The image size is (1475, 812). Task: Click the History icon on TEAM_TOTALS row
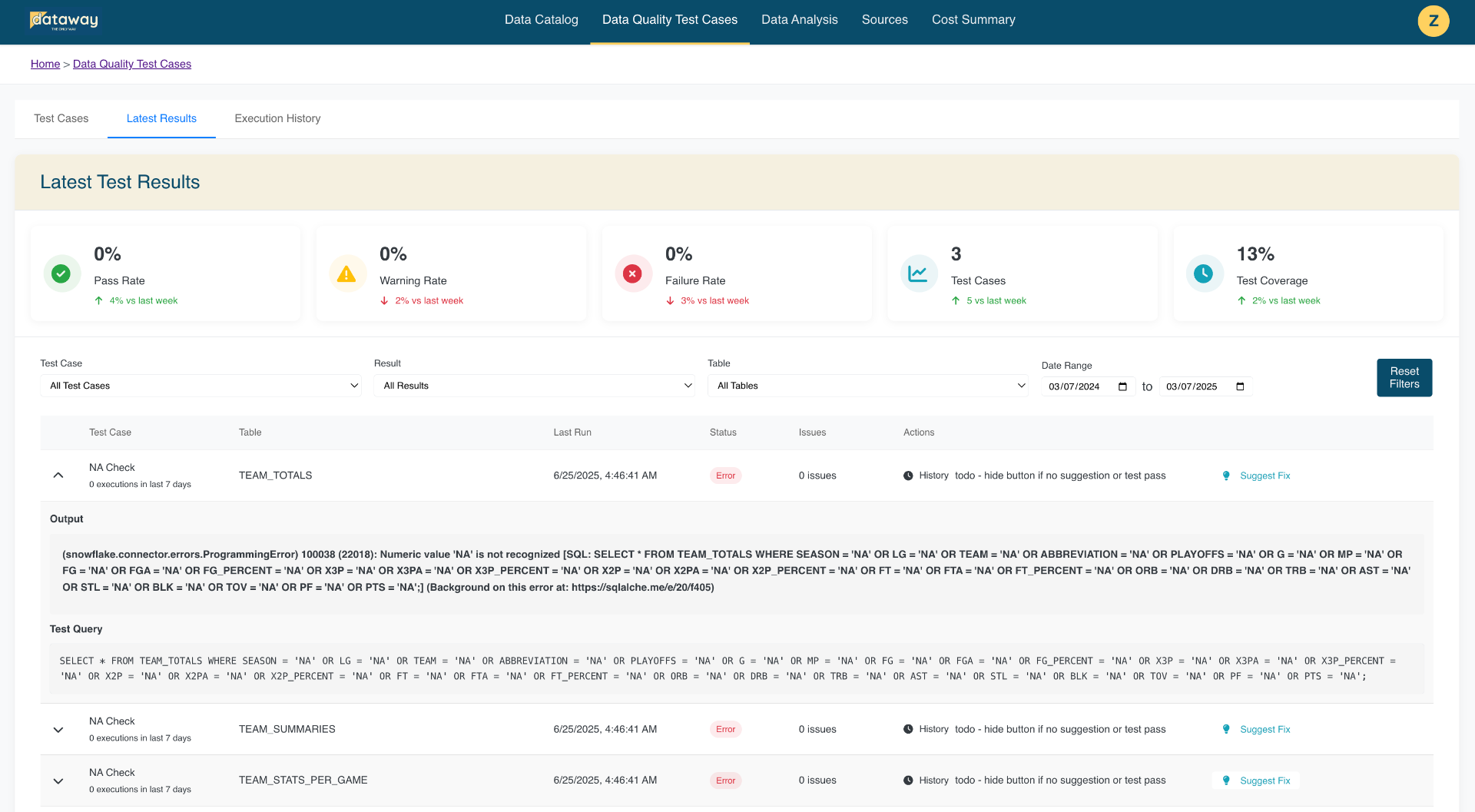pos(908,475)
